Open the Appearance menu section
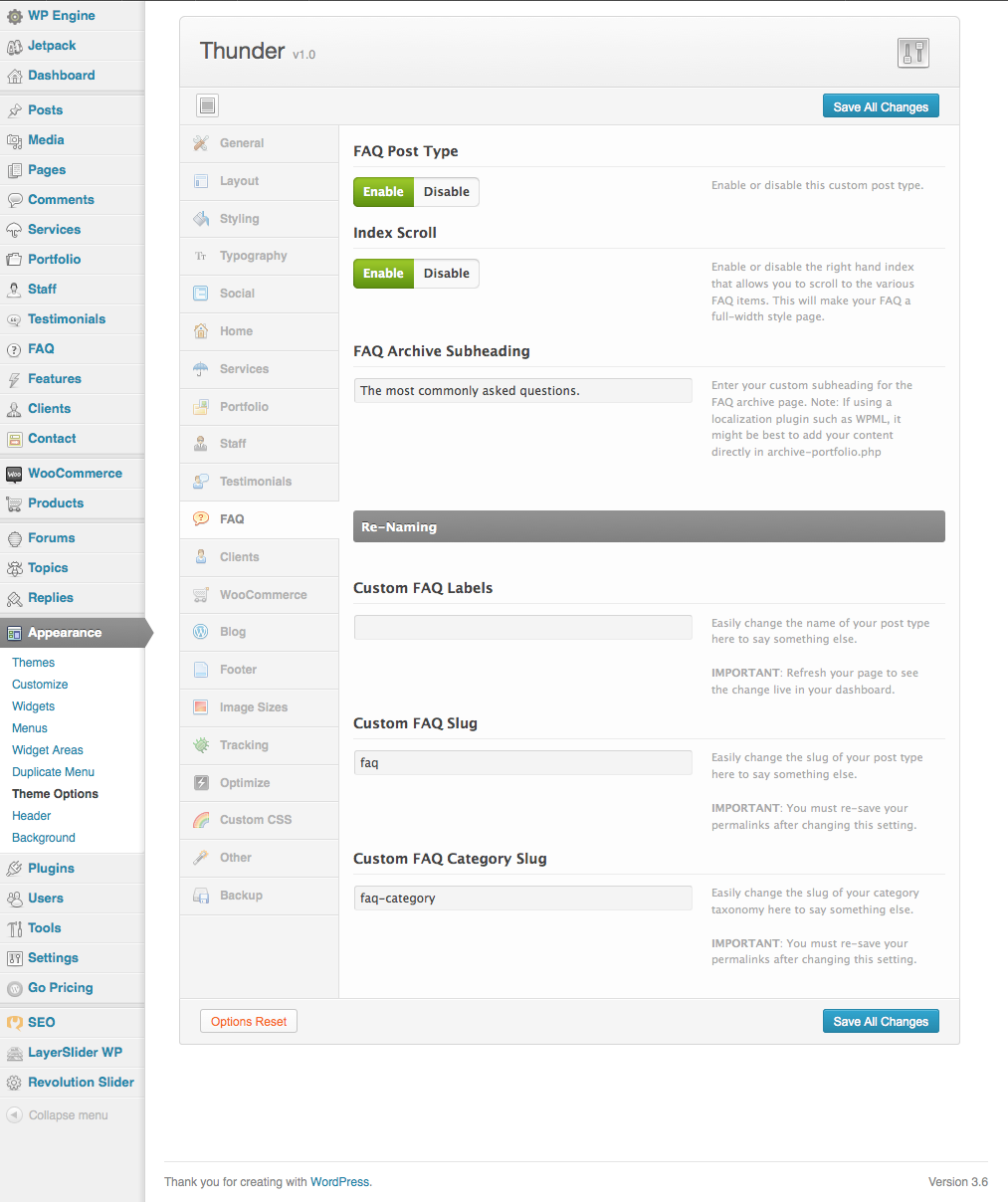1008x1202 pixels. [x=65, y=633]
